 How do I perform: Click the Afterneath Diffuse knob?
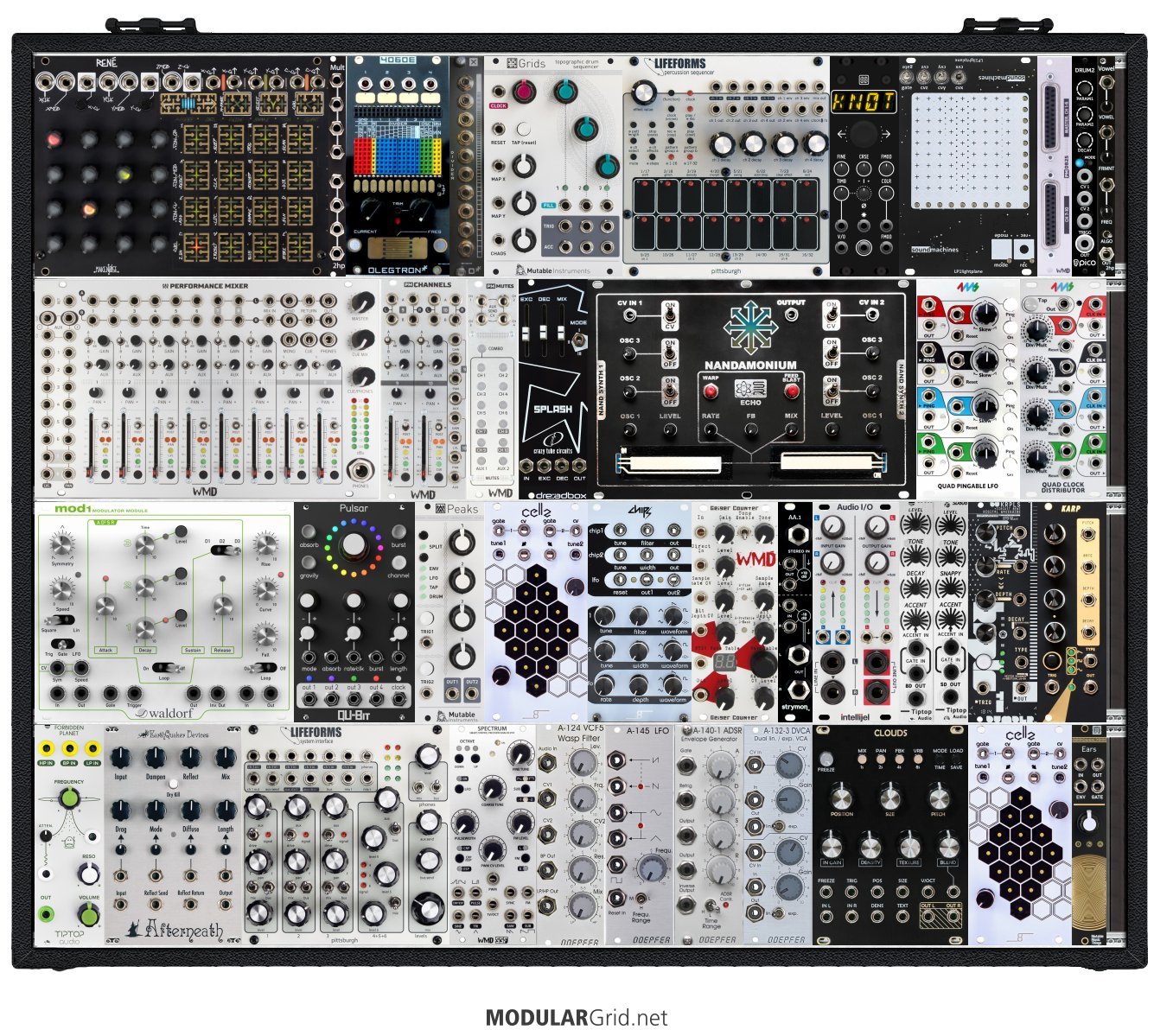pos(191,810)
